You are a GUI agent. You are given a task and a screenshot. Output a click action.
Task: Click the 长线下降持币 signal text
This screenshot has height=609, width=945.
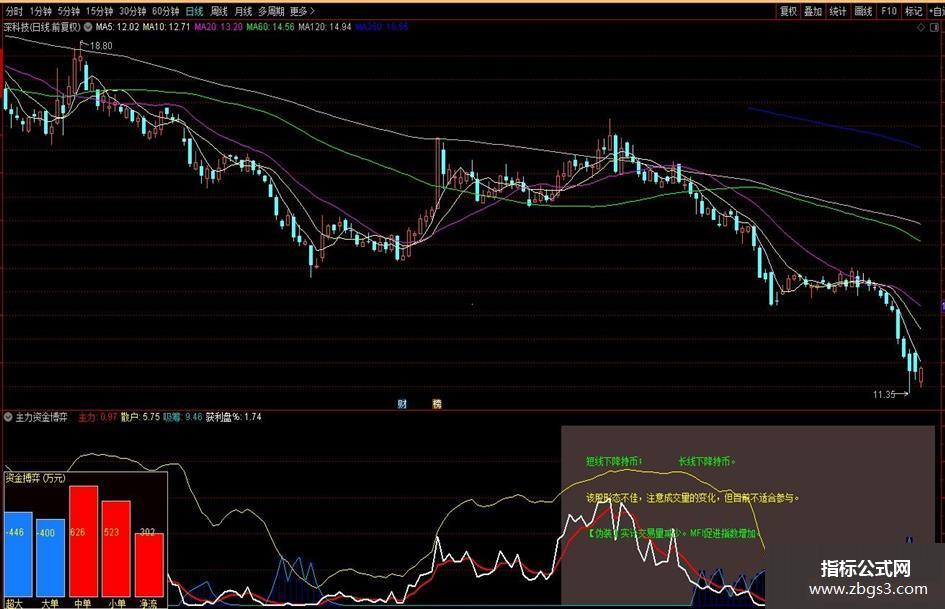707,461
